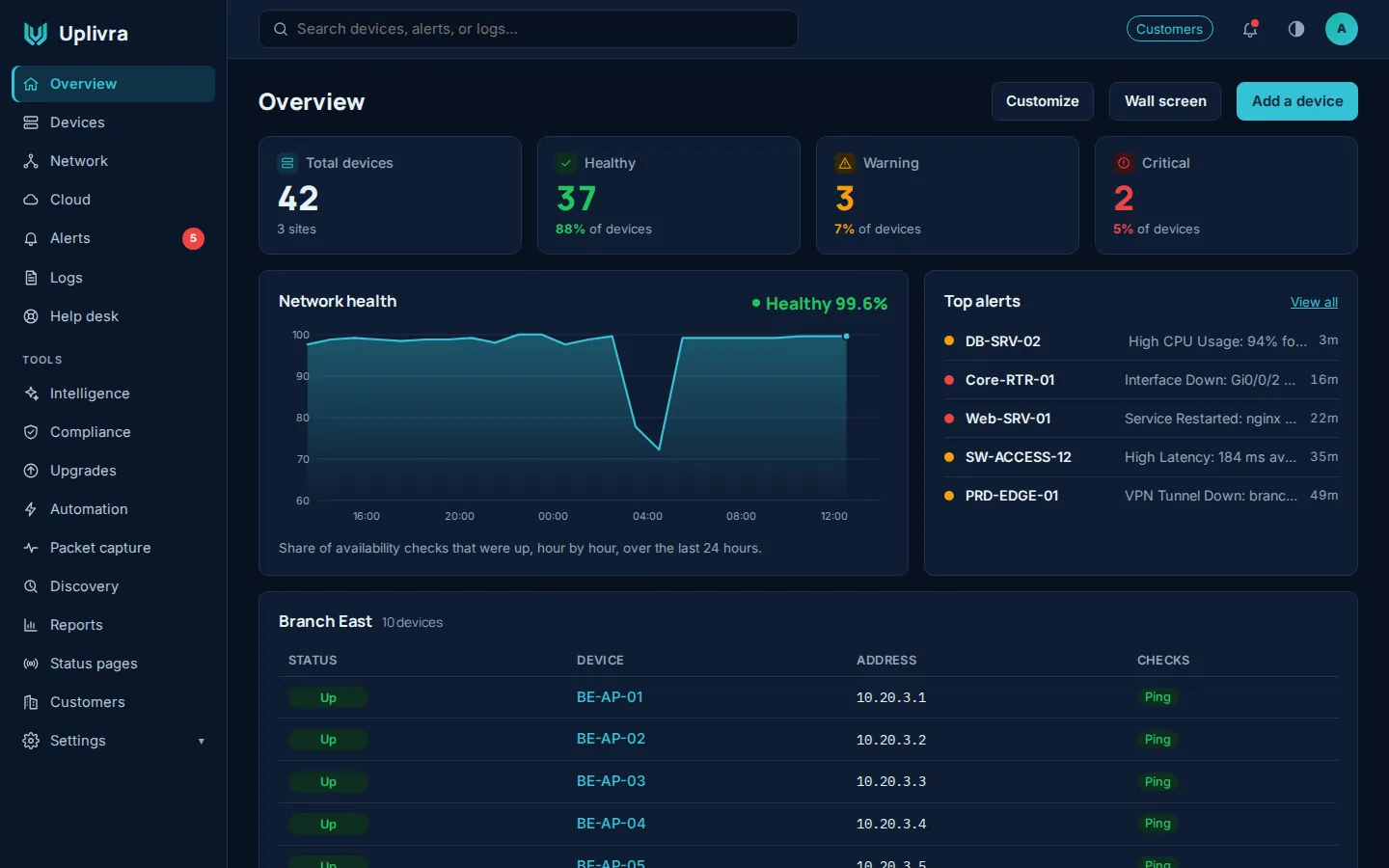Open the DB-SRV-02 alert row

click(1141, 341)
